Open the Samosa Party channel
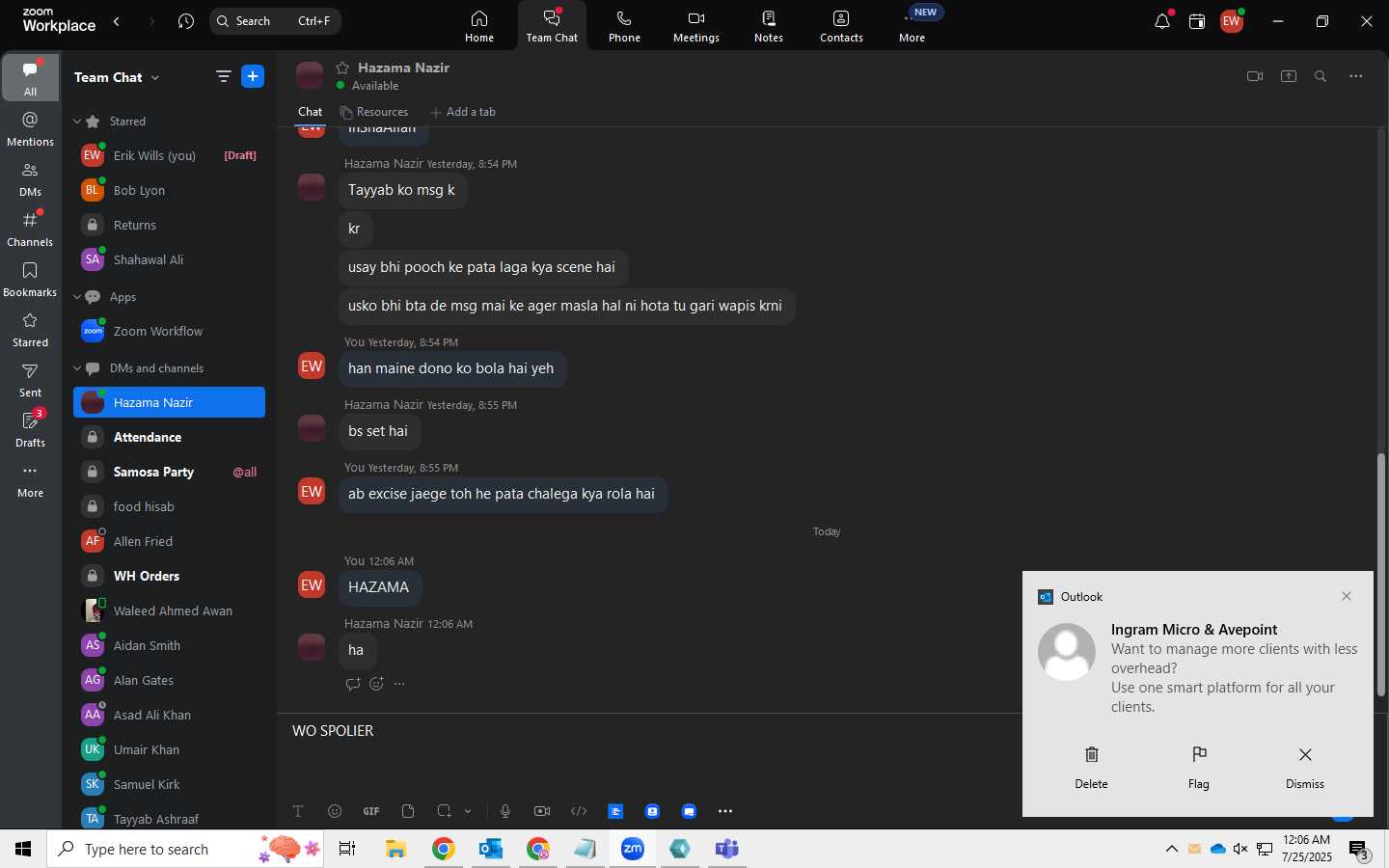The width and height of the screenshot is (1389, 868). pyautogui.click(x=169, y=472)
